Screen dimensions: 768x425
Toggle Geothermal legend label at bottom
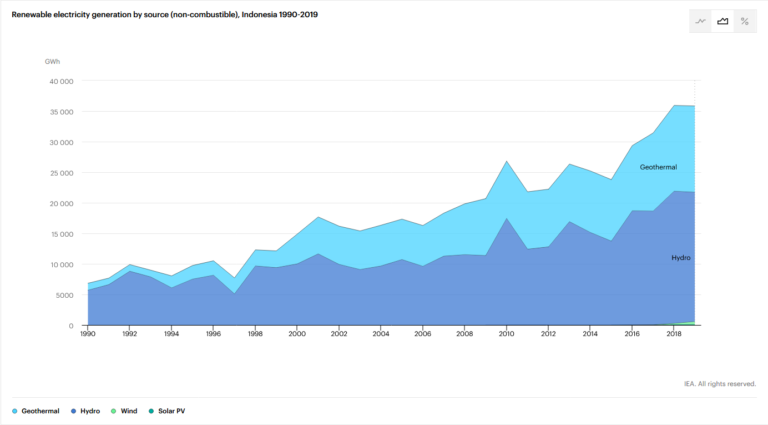pos(40,411)
